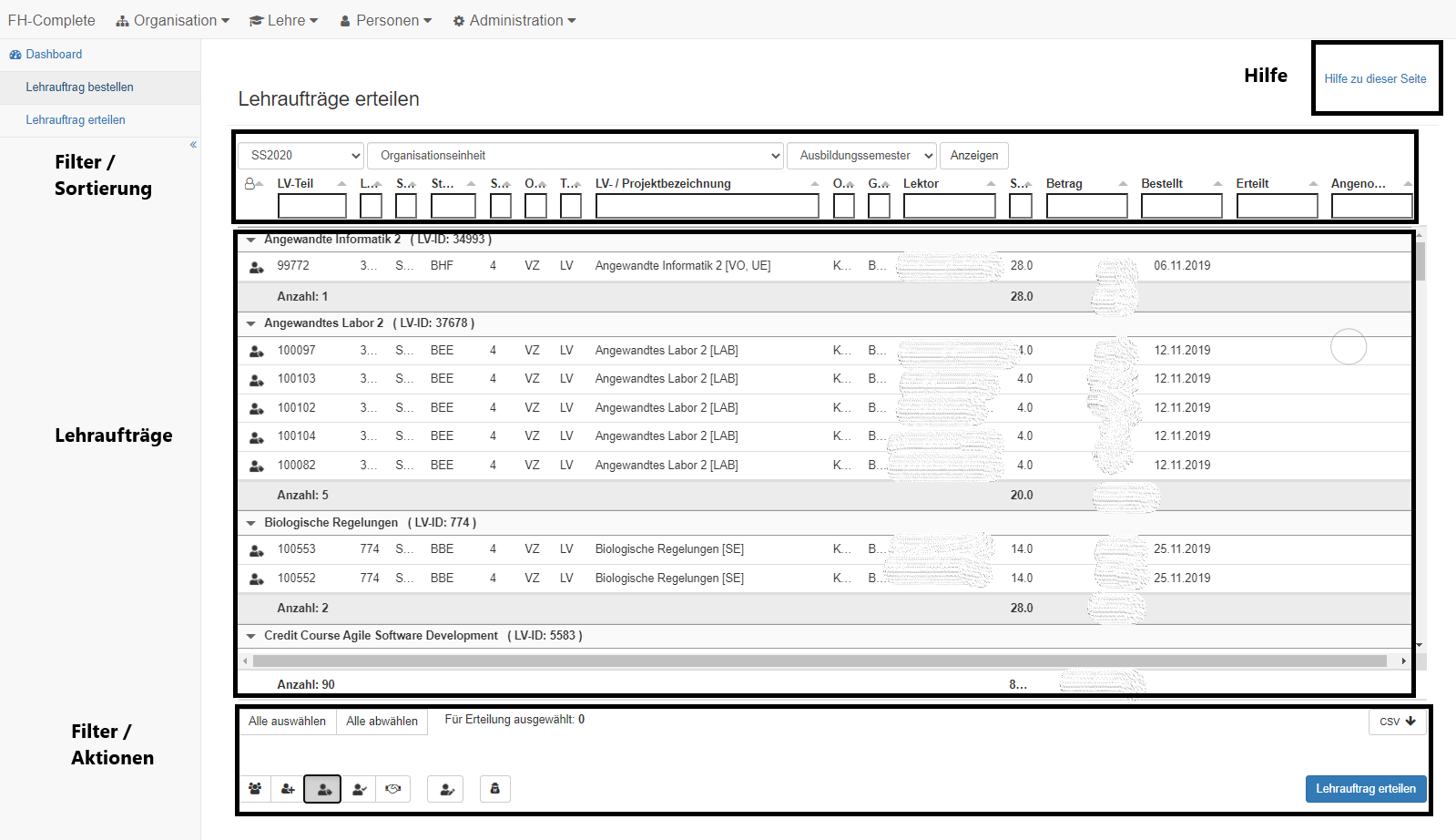Click the handshake filter icon
Viewport: 1456px width, 840px height.
click(x=393, y=789)
